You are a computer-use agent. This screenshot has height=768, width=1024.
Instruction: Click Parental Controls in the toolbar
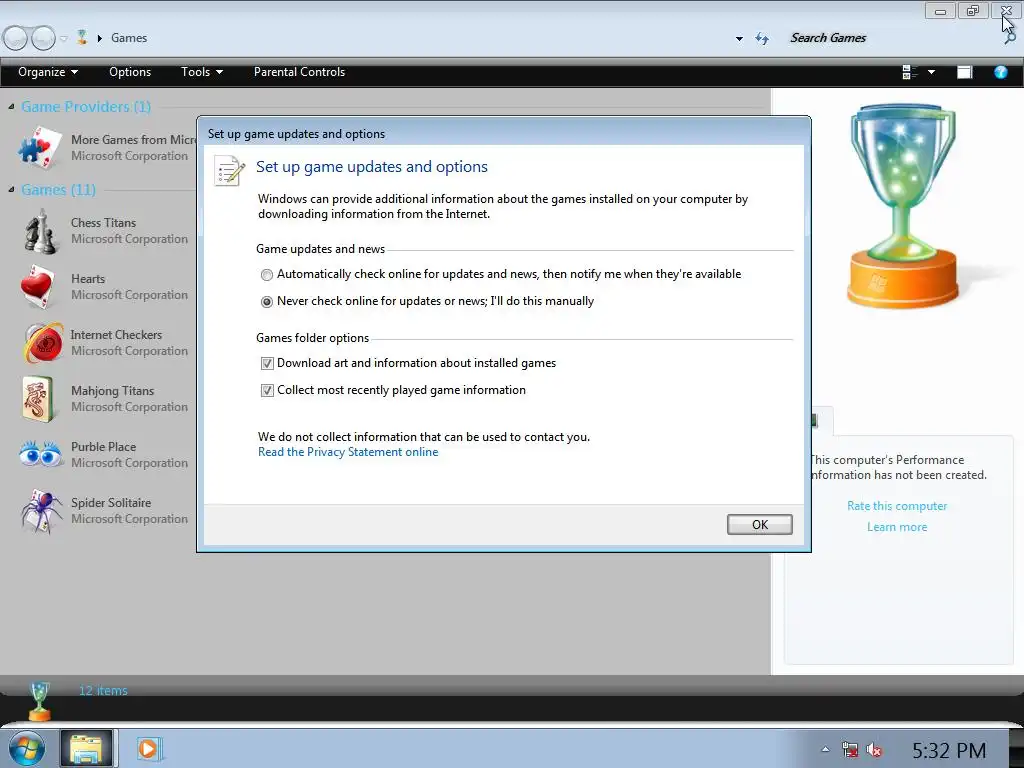[299, 72]
